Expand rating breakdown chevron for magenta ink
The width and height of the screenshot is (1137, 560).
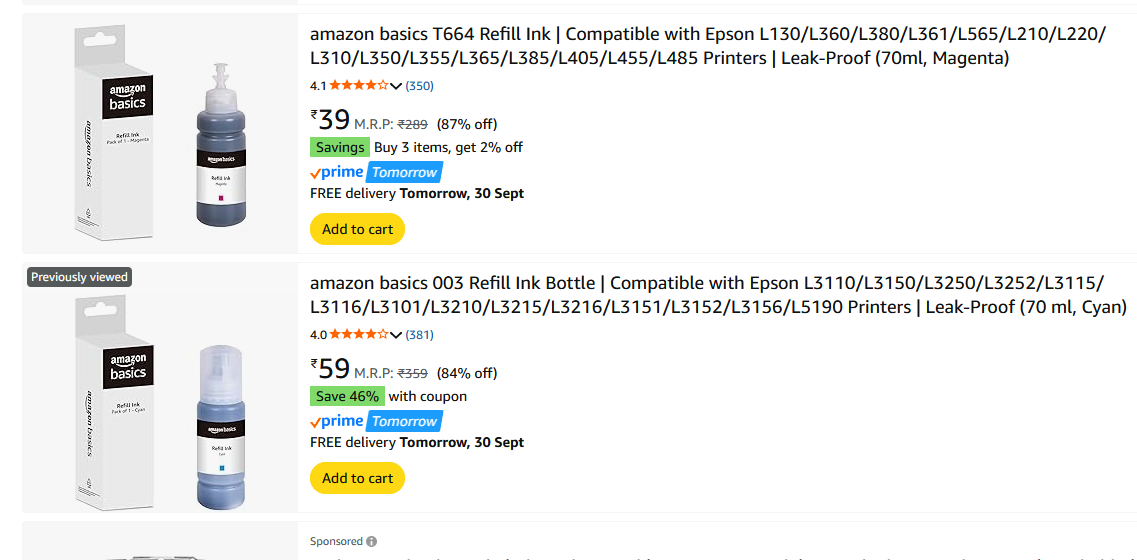coord(396,86)
